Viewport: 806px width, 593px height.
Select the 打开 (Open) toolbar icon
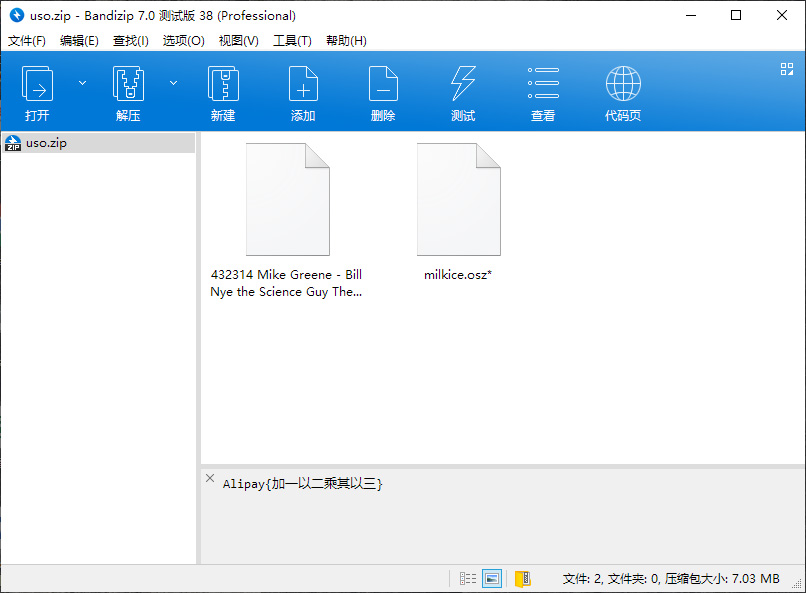pos(38,90)
